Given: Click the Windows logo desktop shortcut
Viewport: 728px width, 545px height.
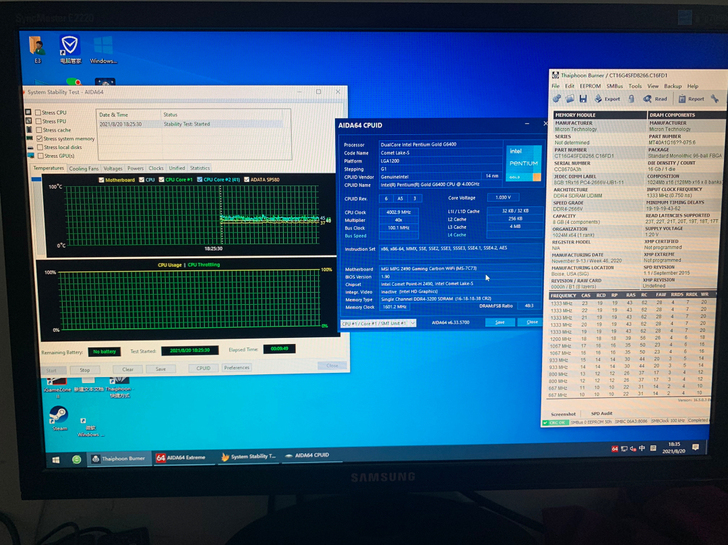Looking at the screenshot, I should point(103,50).
